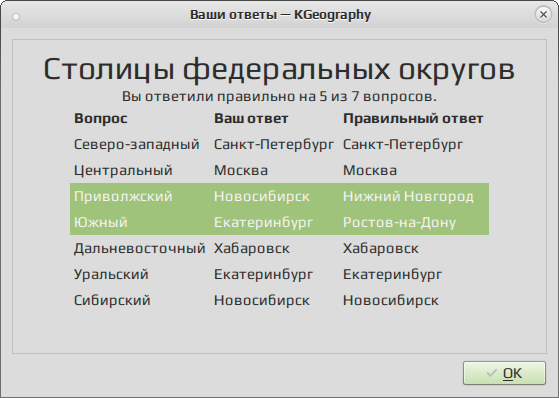Select the Сибирский question cell
This screenshot has height=398, width=559.
pyautogui.click(x=112, y=301)
